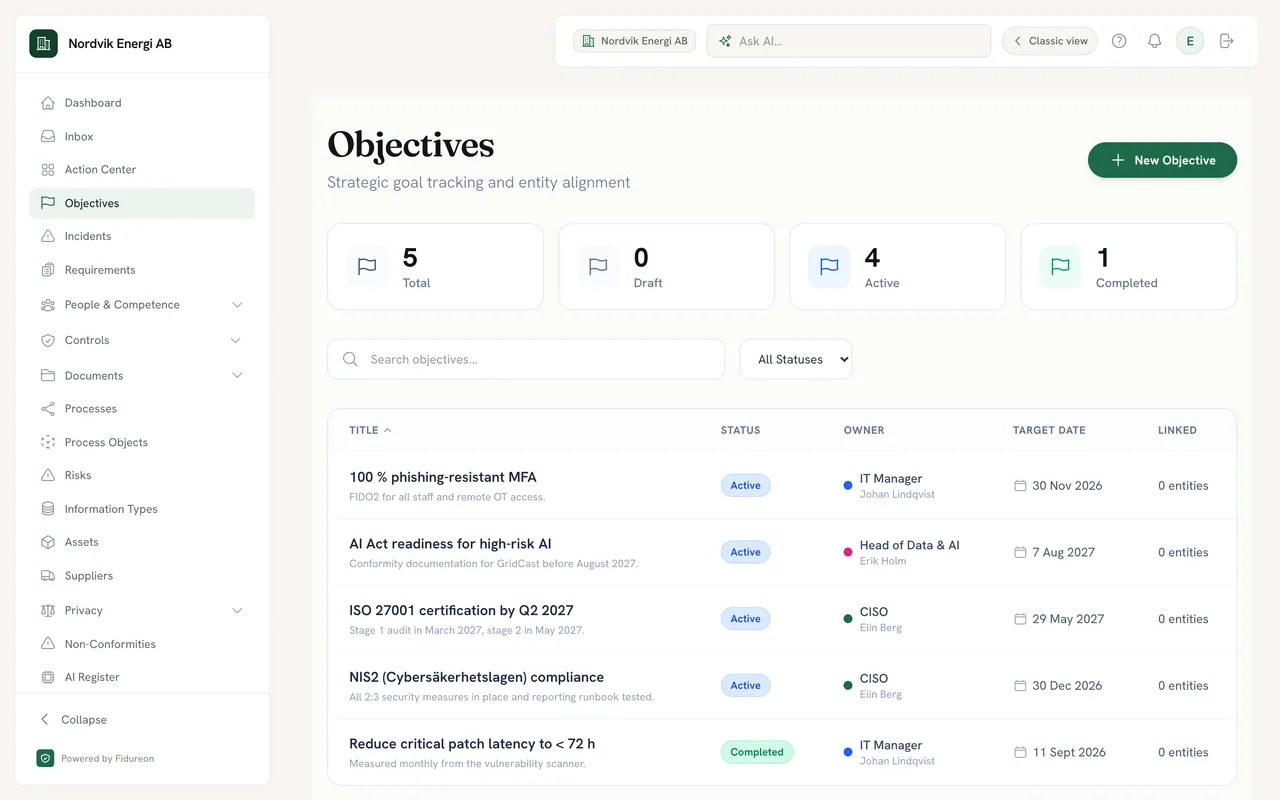1280x800 pixels.
Task: Click the Controls shield icon
Action: pos(47,340)
